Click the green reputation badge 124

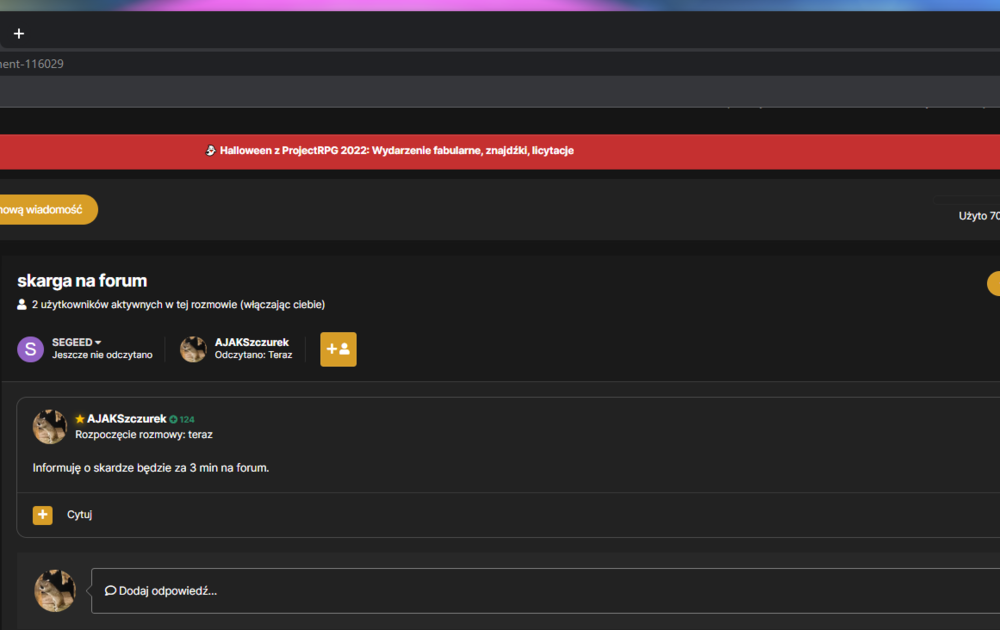182,420
